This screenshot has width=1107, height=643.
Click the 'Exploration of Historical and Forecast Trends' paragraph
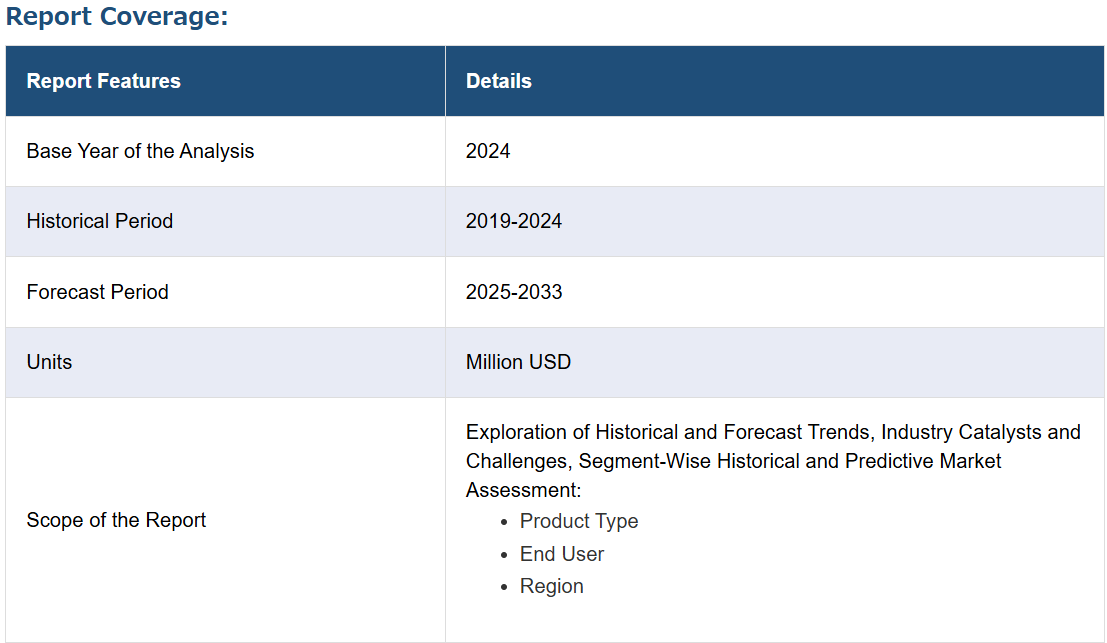[x=773, y=461]
